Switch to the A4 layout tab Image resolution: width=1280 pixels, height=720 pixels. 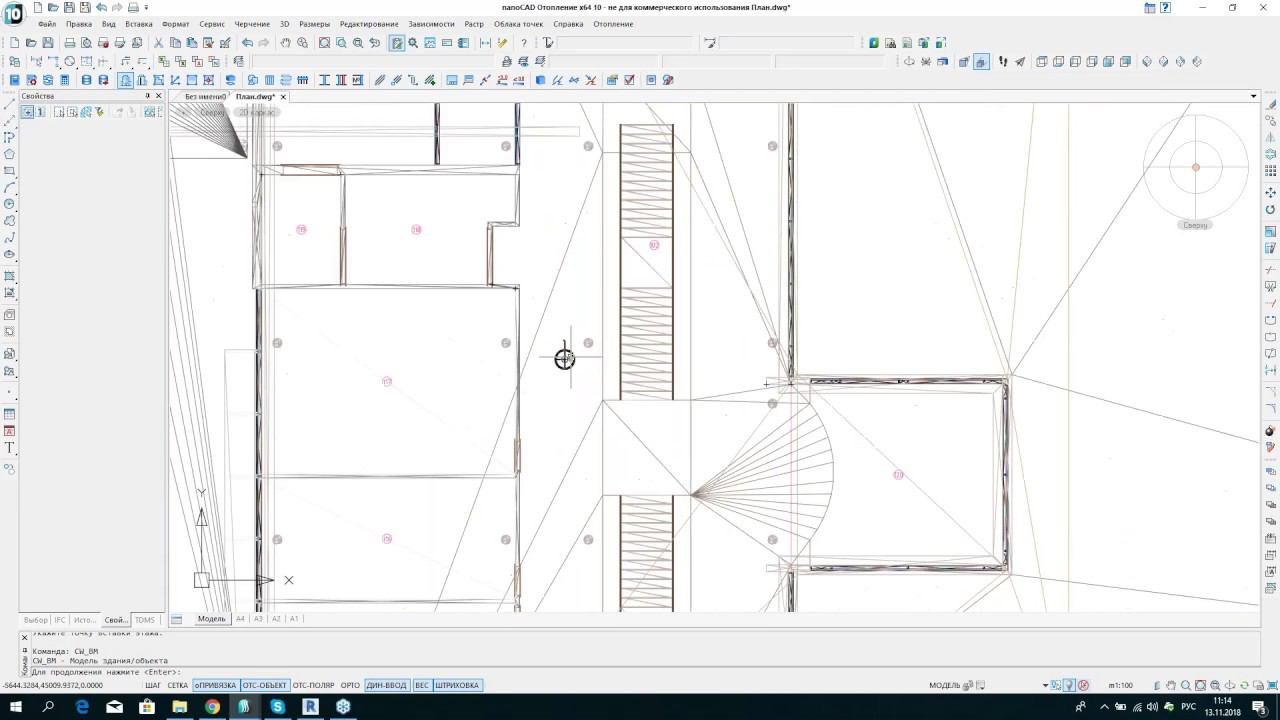click(240, 619)
